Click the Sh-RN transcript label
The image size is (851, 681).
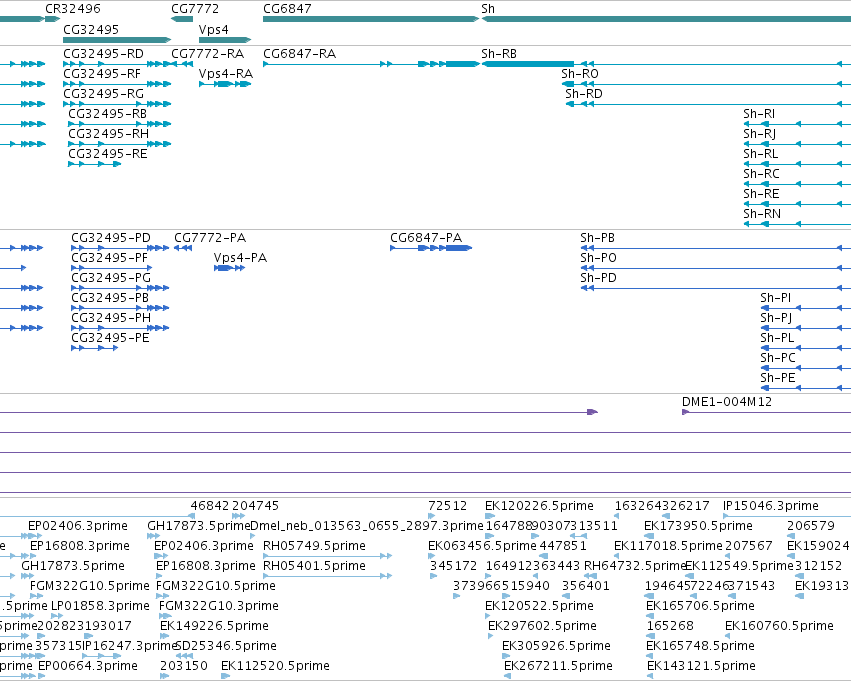pos(761,214)
